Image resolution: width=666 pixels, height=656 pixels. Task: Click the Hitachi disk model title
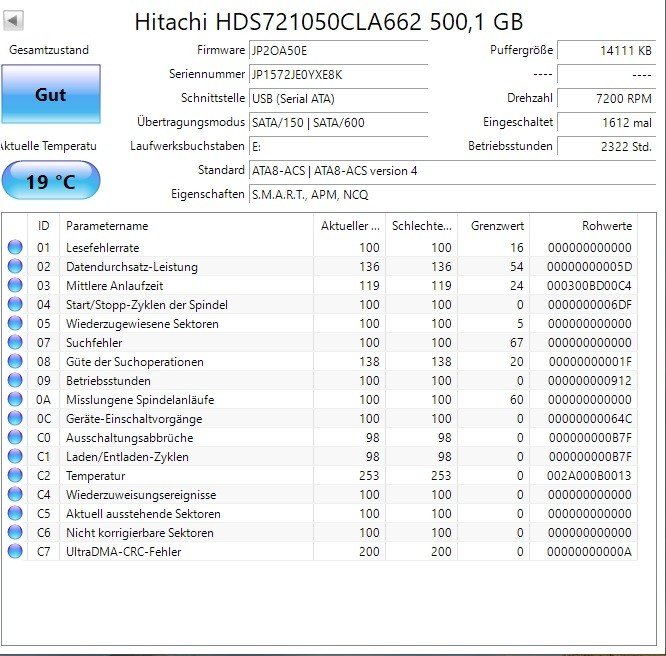tap(329, 22)
